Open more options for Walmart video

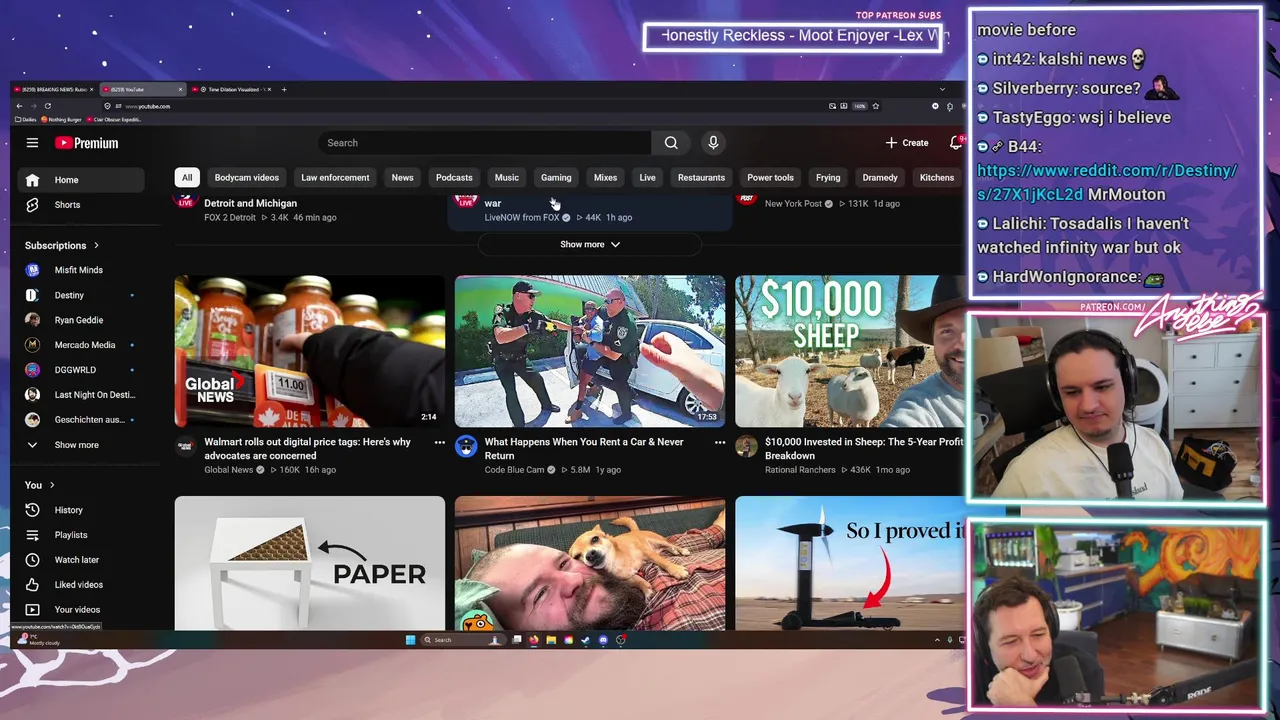pos(439,442)
